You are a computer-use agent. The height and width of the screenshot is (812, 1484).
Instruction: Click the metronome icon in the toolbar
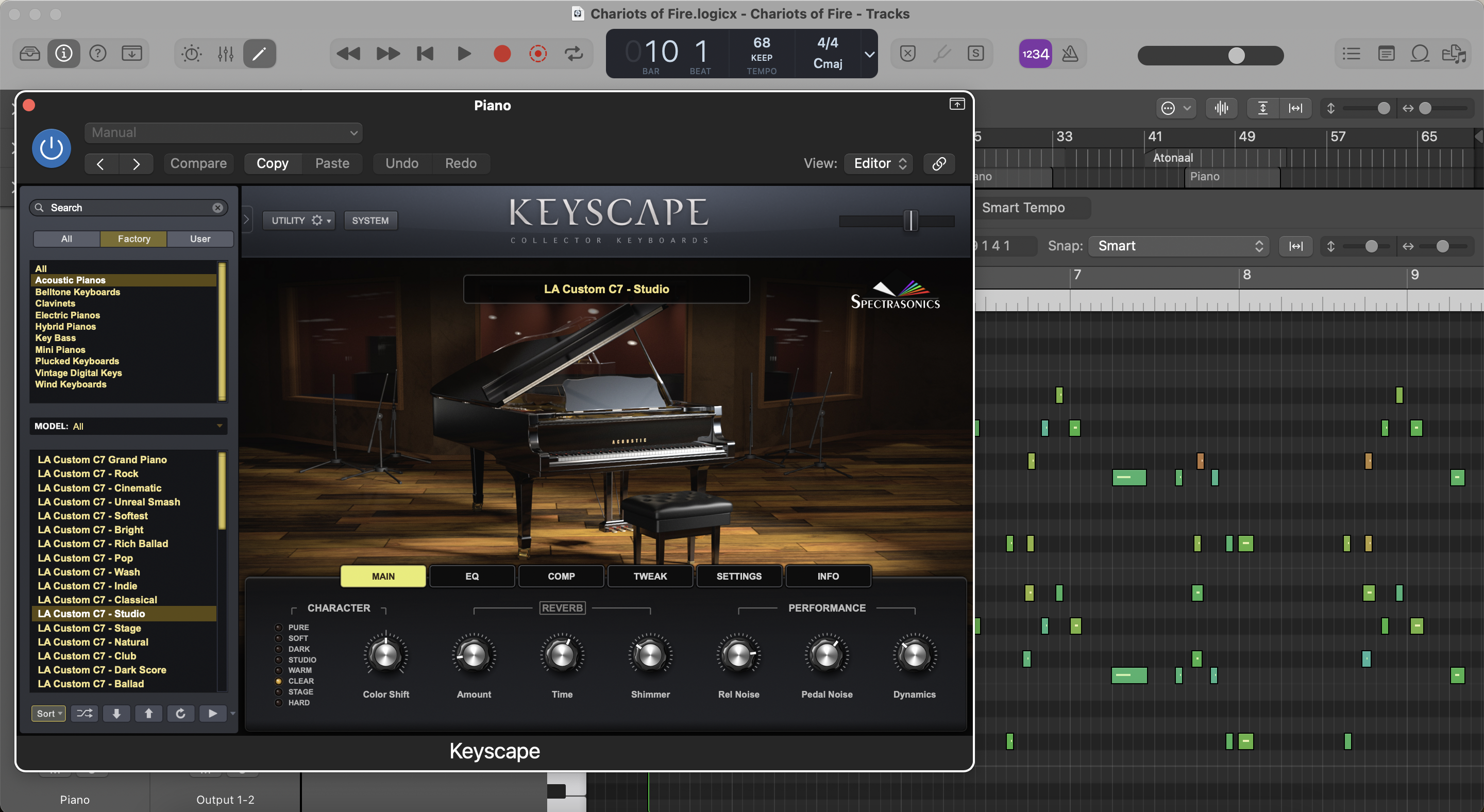click(x=1070, y=54)
